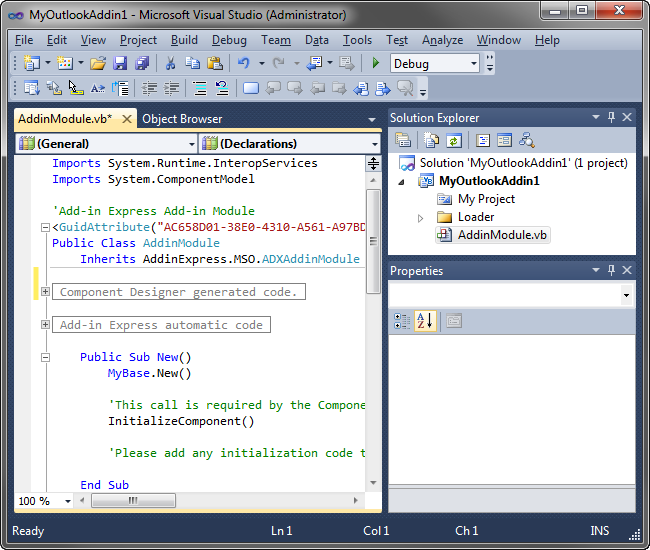Screen dimensions: 650x550
Task: Click the Display Word Completion icon
Action: pyautogui.click(x=98, y=88)
